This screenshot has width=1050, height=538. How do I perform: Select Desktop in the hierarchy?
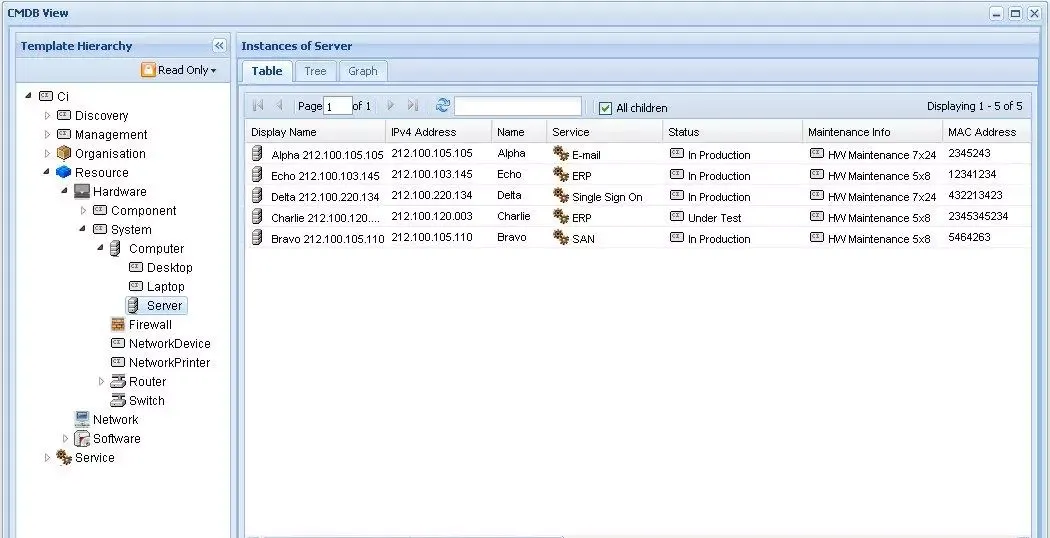[169, 267]
